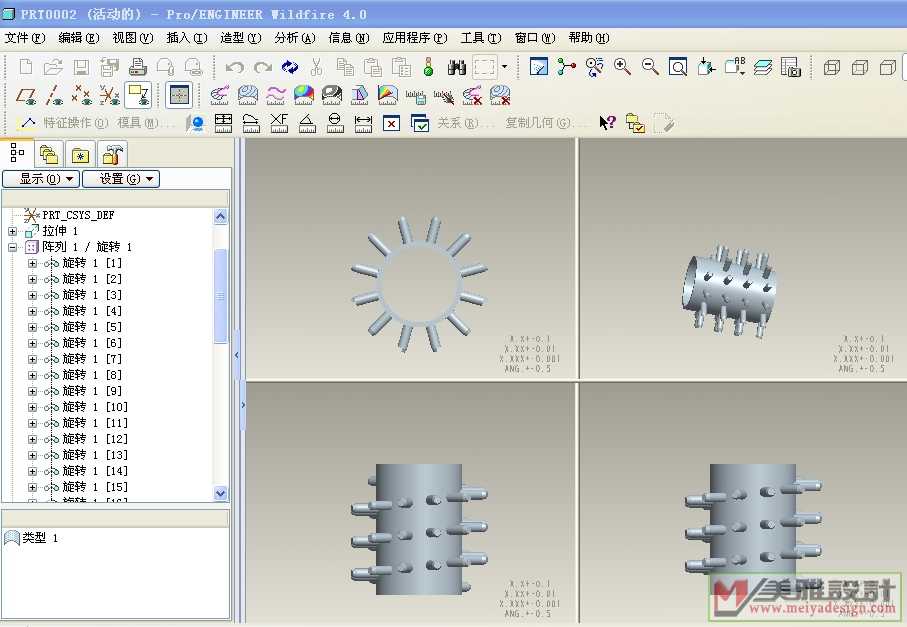
Task: Toggle coordinate systems display
Action: tap(110, 96)
